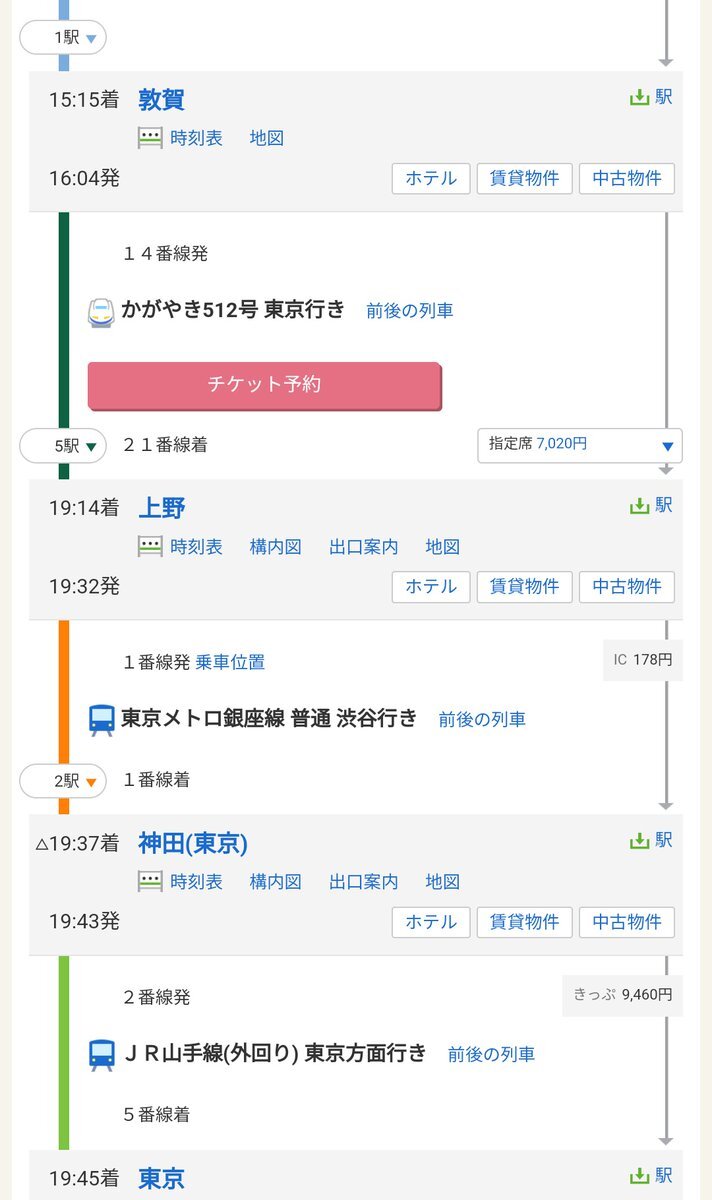This screenshot has height=1200, width=712.
Task: Open 指定席 7,020円 seat dropdown
Action: pos(580,444)
